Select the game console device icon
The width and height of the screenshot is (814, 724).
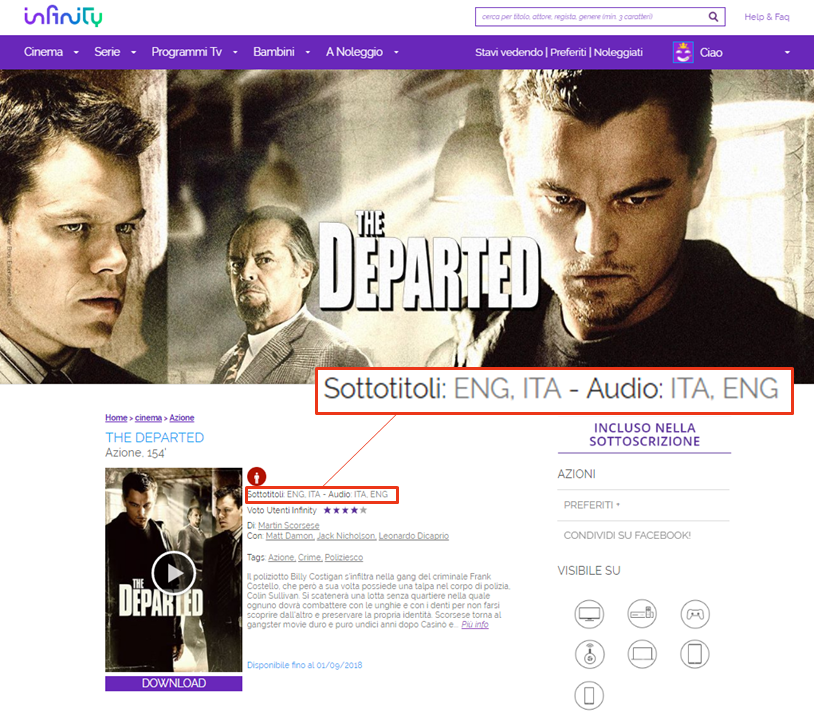pyautogui.click(x=695, y=614)
